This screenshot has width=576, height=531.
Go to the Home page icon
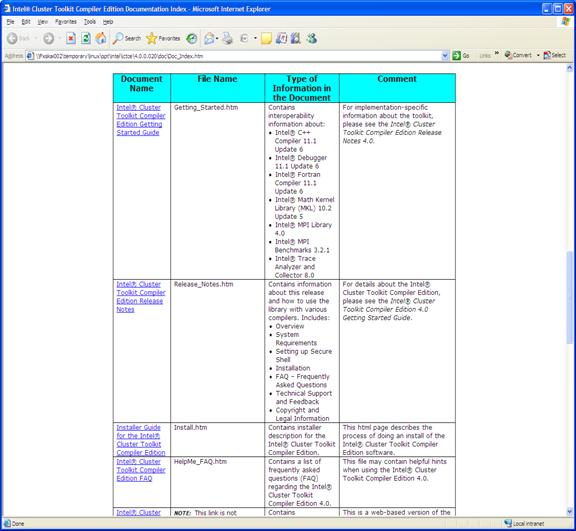tap(101, 38)
